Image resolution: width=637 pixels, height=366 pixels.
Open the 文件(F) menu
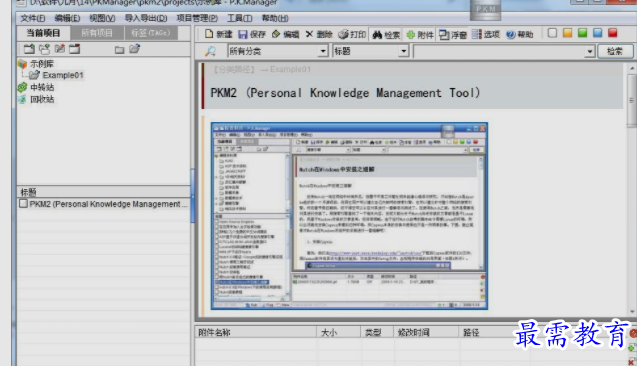tap(32, 18)
